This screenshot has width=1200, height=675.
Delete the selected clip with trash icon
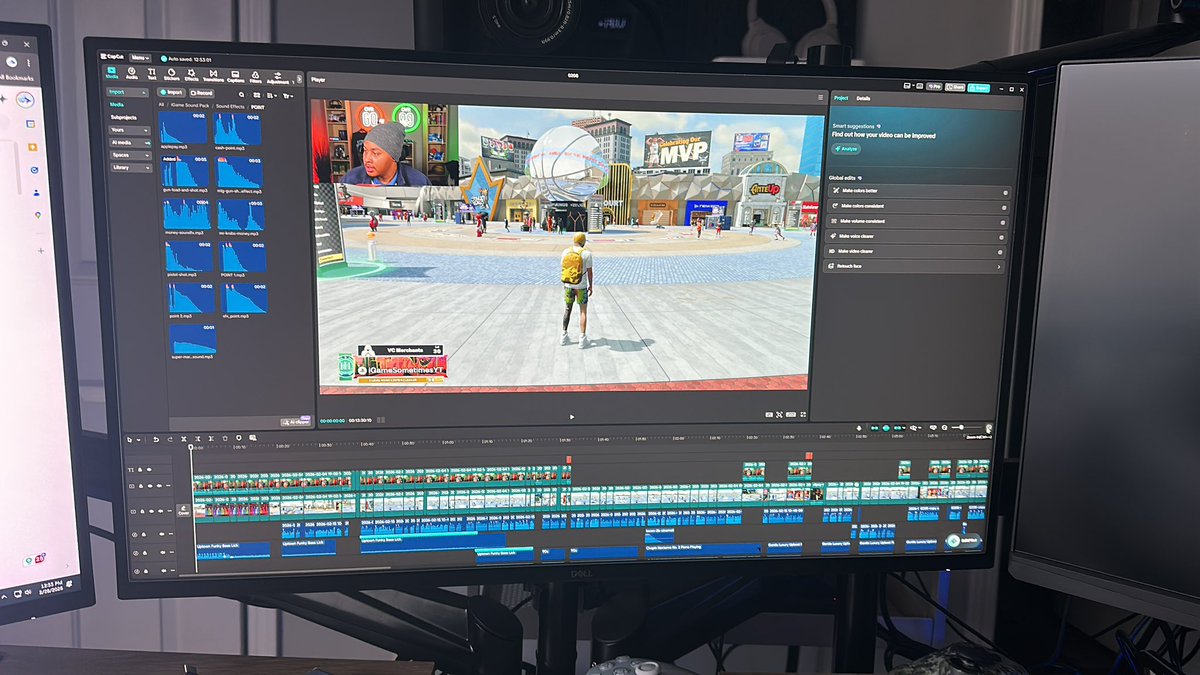coord(225,438)
